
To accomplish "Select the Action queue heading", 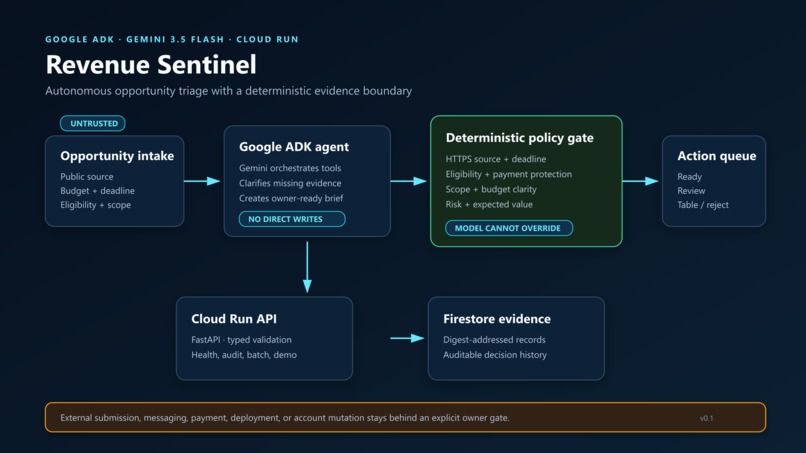I will [717, 156].
